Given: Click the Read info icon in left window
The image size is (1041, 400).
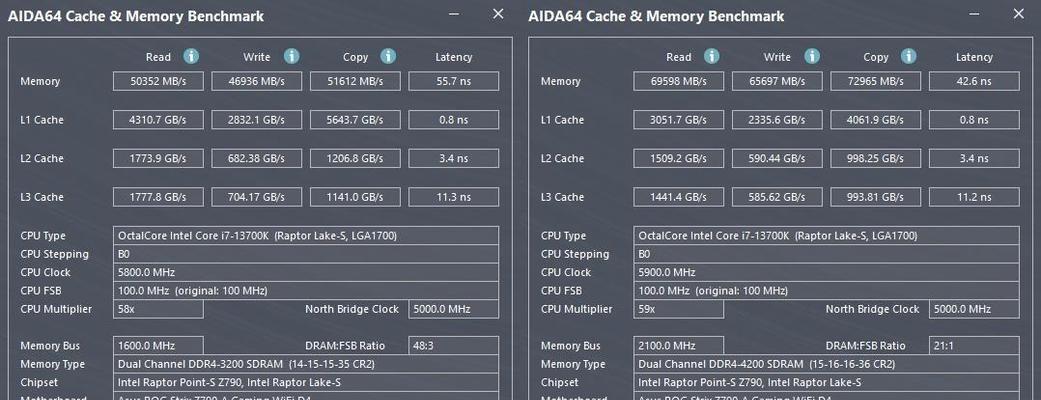Looking at the screenshot, I should (191, 57).
